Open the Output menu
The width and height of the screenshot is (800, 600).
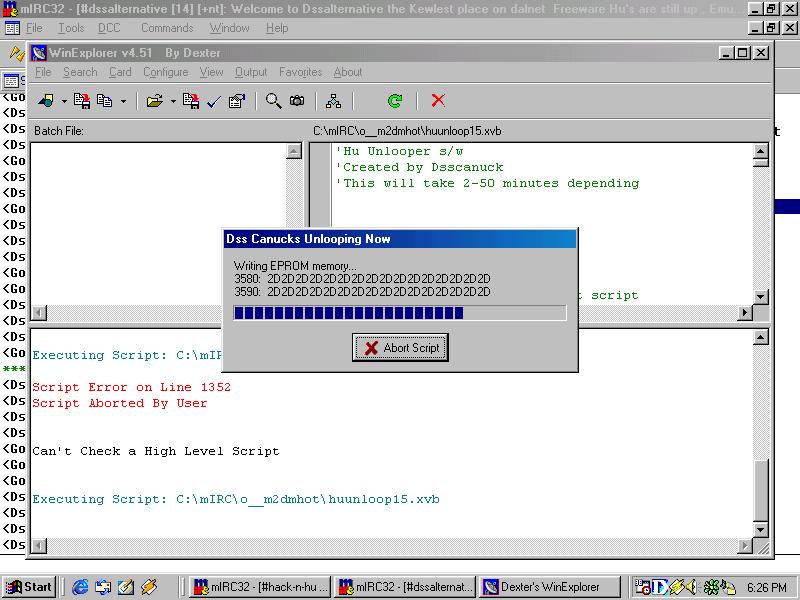click(x=251, y=72)
